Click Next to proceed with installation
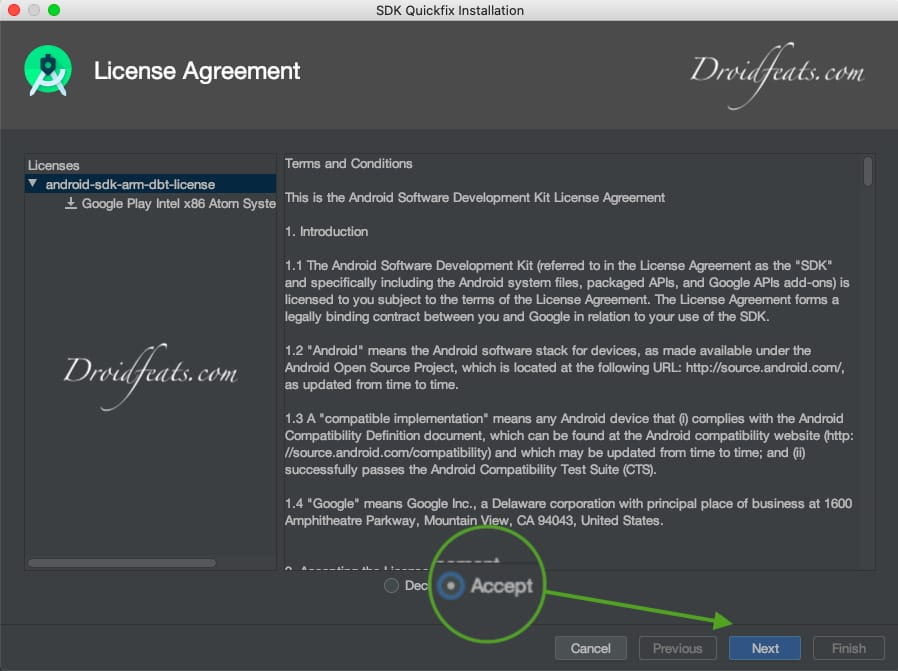Viewport: 898px width, 671px height. (x=764, y=648)
